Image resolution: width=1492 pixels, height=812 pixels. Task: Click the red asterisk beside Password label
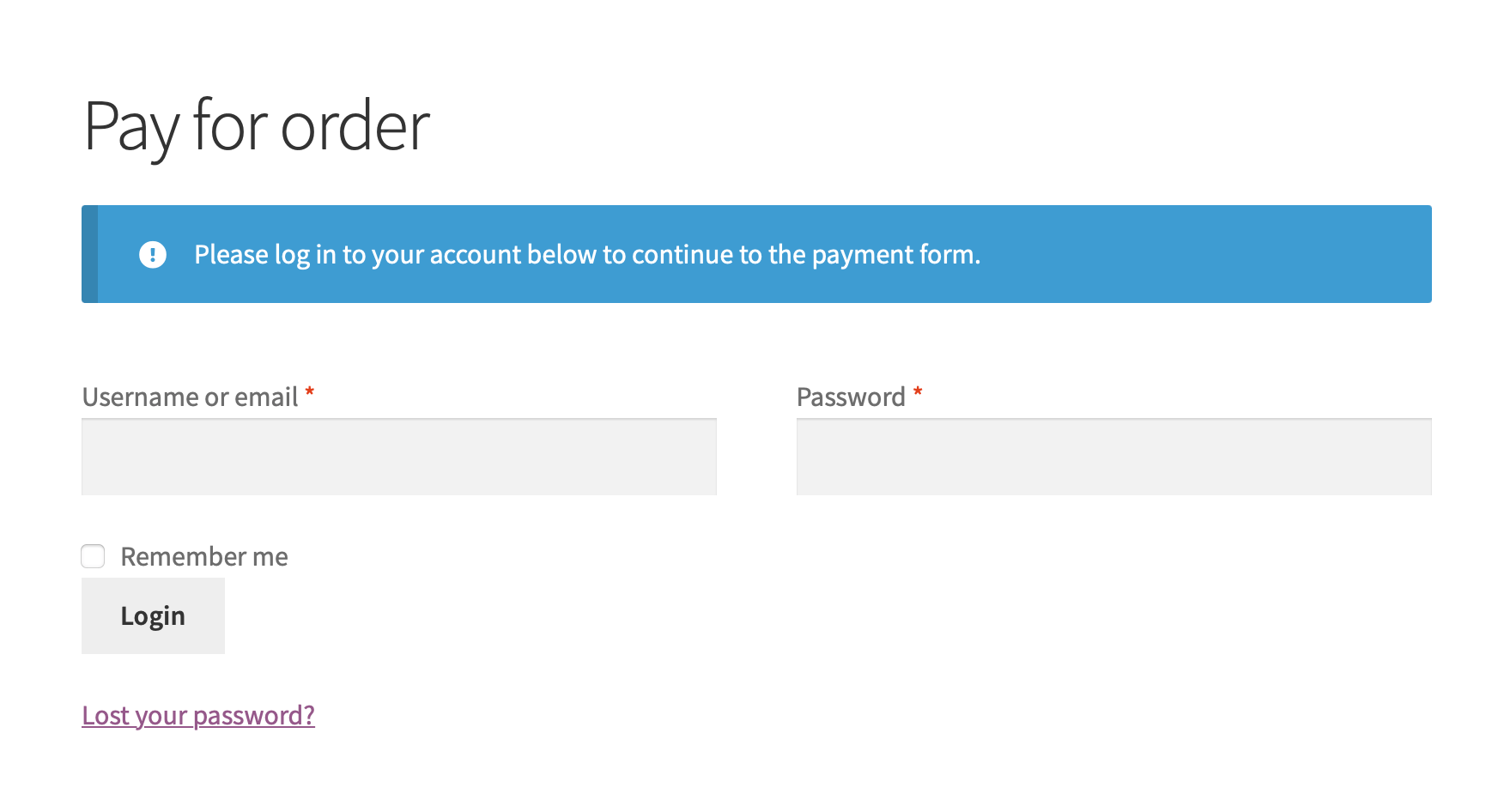click(918, 393)
